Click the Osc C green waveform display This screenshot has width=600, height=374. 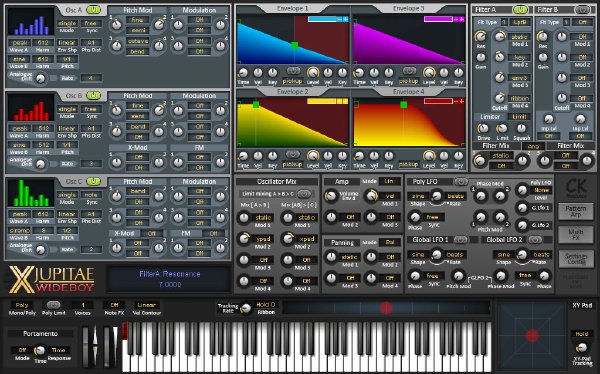[x=31, y=194]
